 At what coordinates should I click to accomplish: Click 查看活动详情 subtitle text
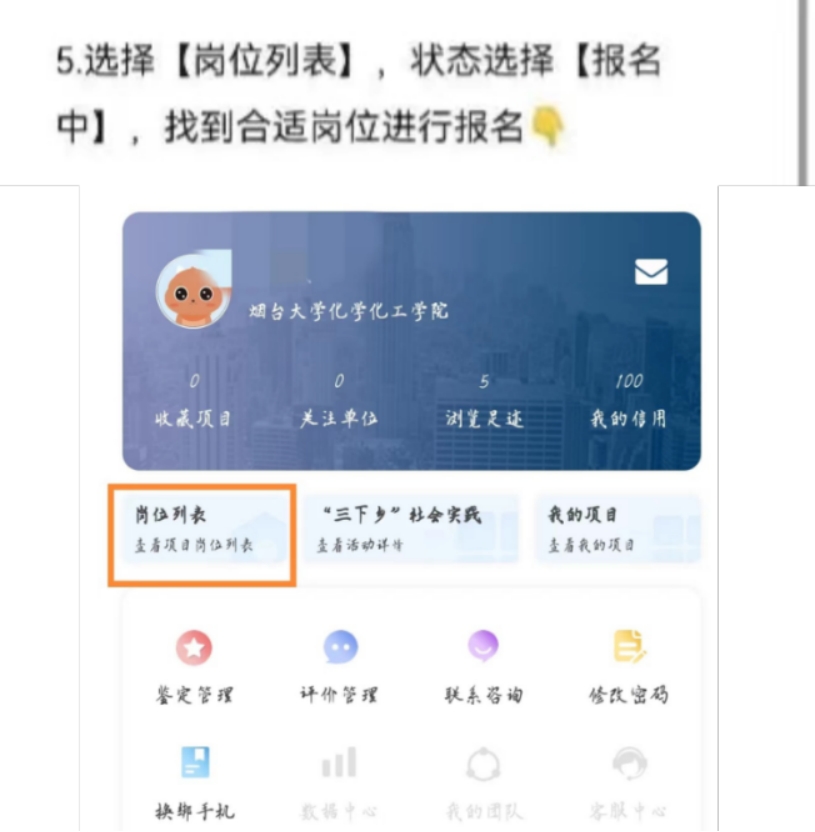pos(360,545)
